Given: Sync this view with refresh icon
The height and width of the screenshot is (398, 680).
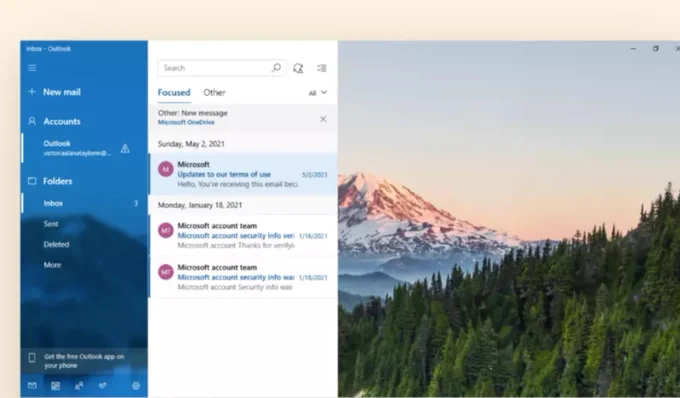Looking at the screenshot, I should 298,68.
